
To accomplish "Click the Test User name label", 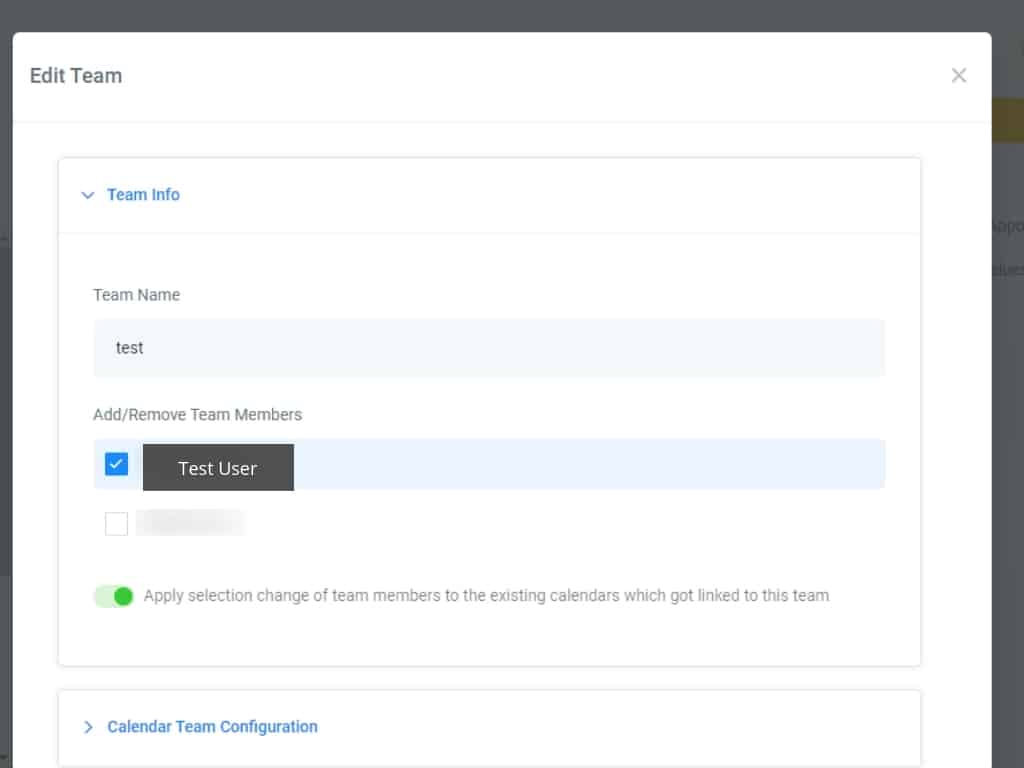I will 218,468.
